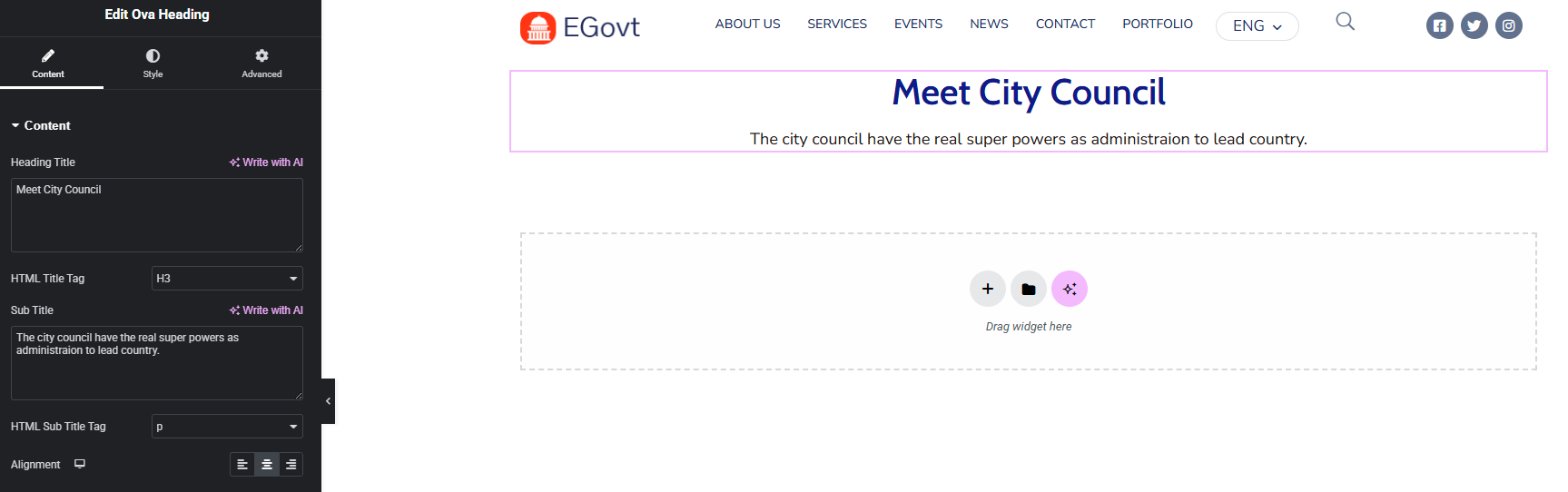
Task: Add new section with plus button
Action: 988,289
